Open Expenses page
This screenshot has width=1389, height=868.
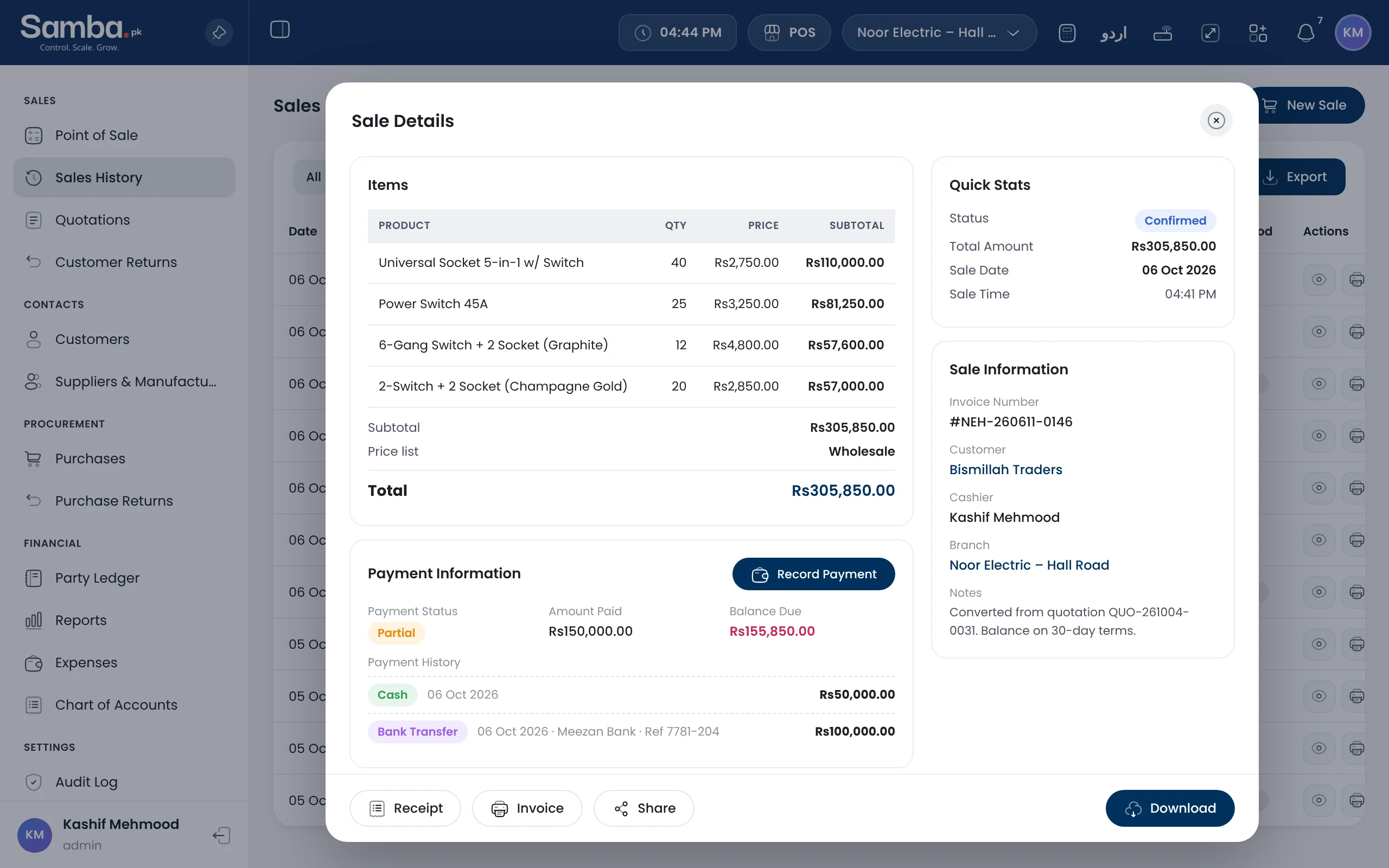124,662
